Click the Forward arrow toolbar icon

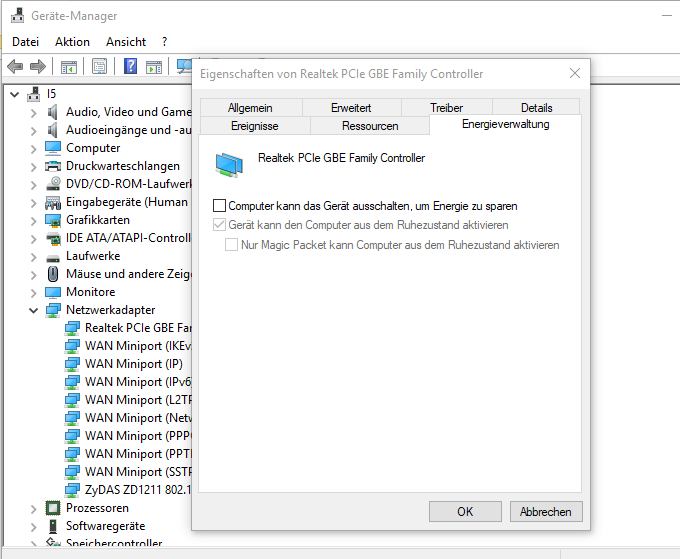point(38,66)
